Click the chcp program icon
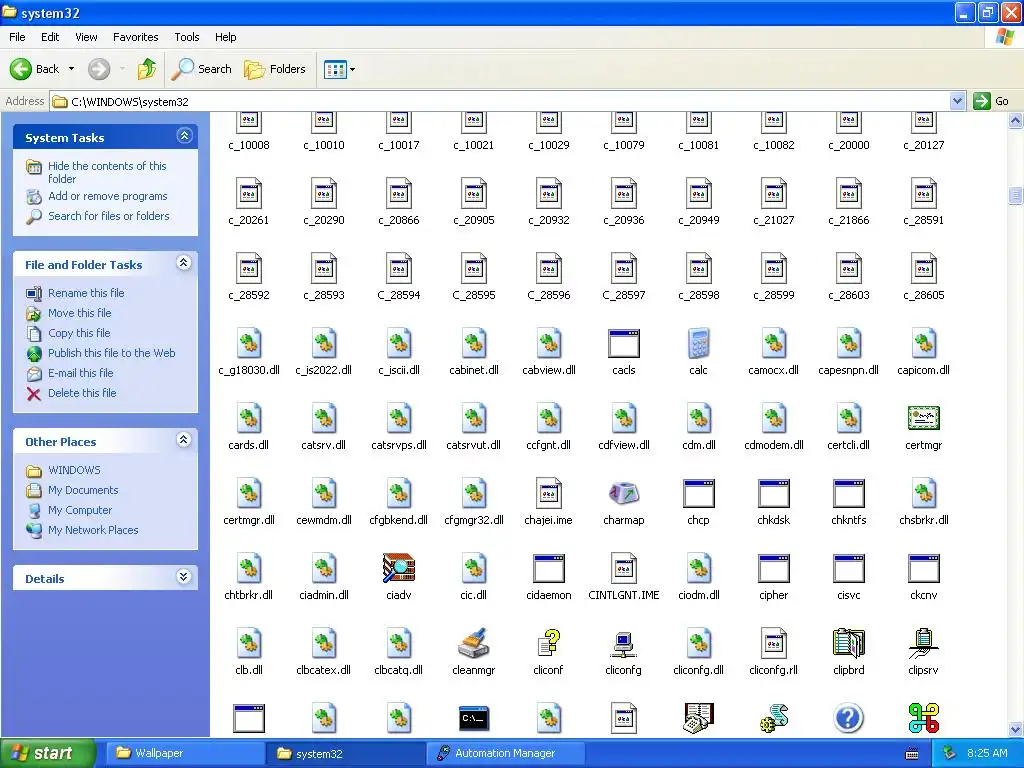This screenshot has height=768, width=1024. pos(698,494)
